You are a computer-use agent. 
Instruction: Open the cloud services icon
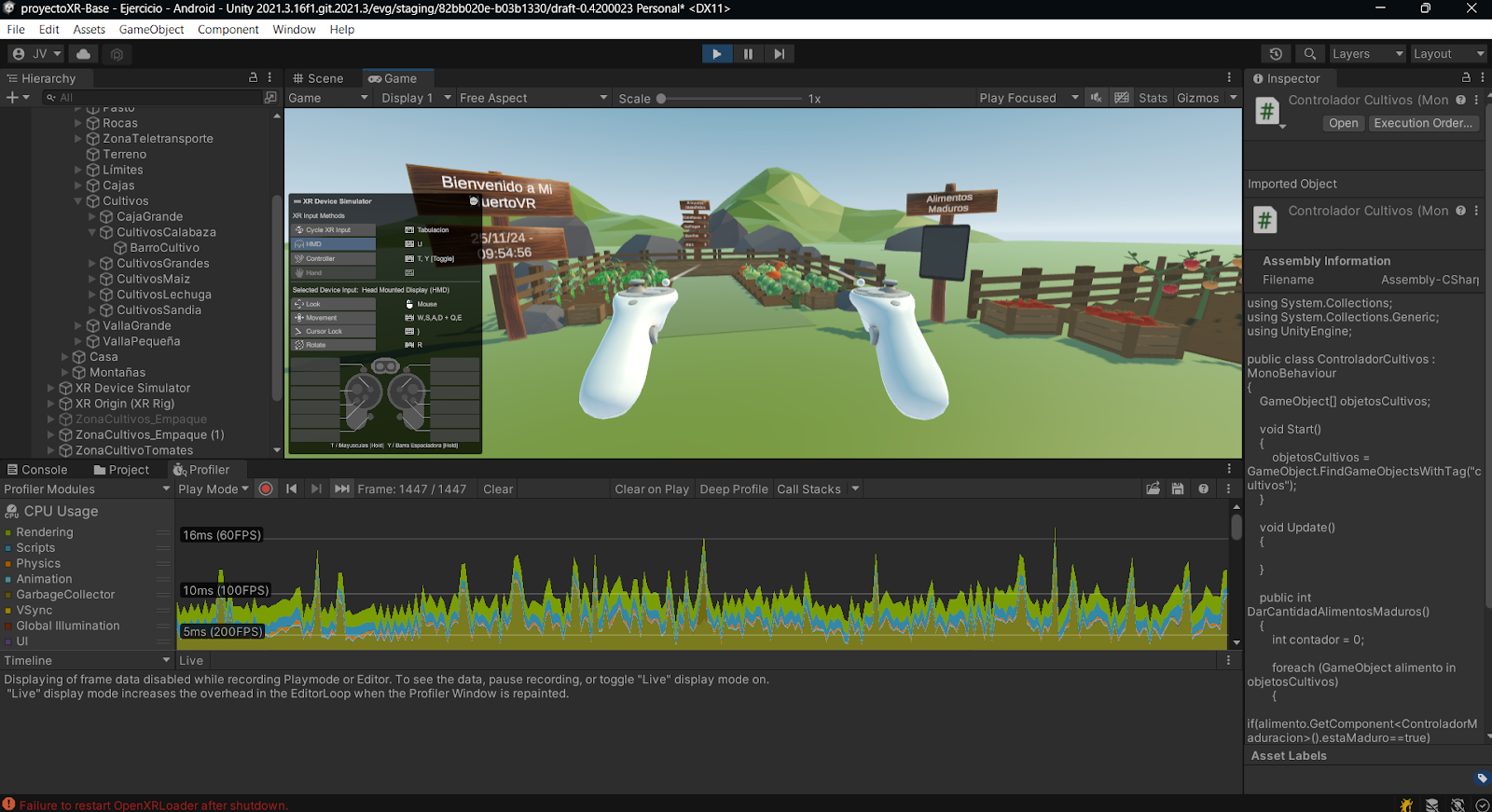point(84,54)
